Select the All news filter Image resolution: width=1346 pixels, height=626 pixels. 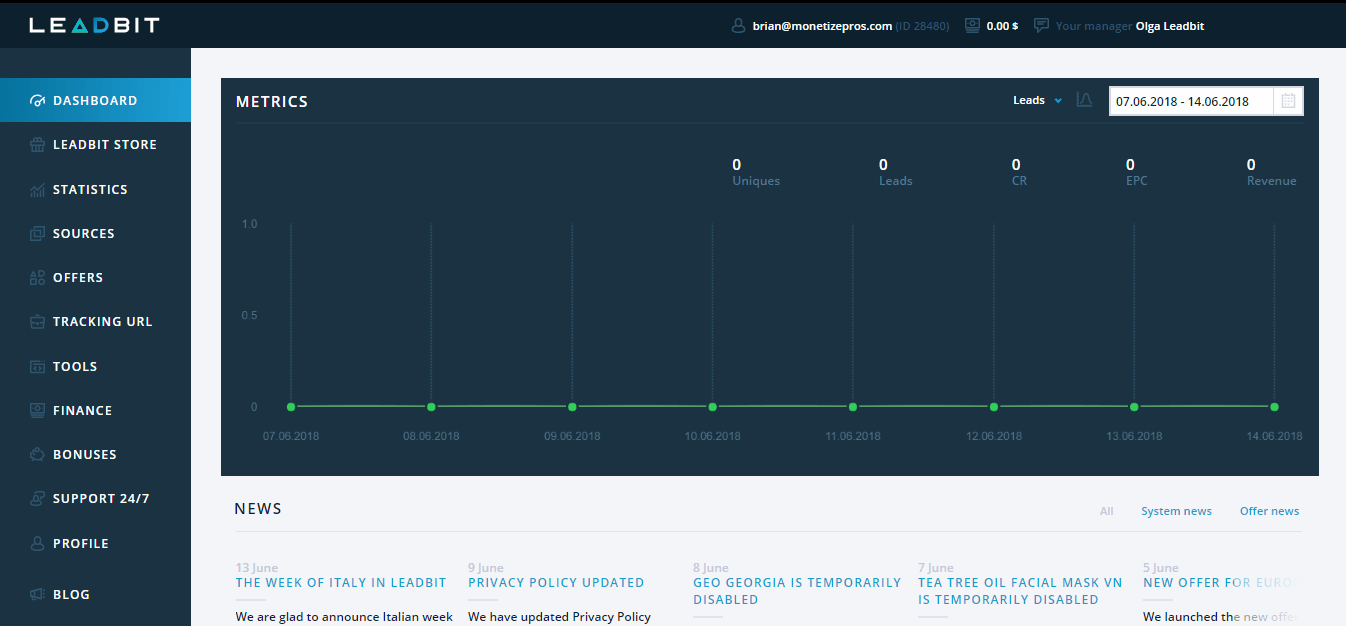click(x=1106, y=511)
